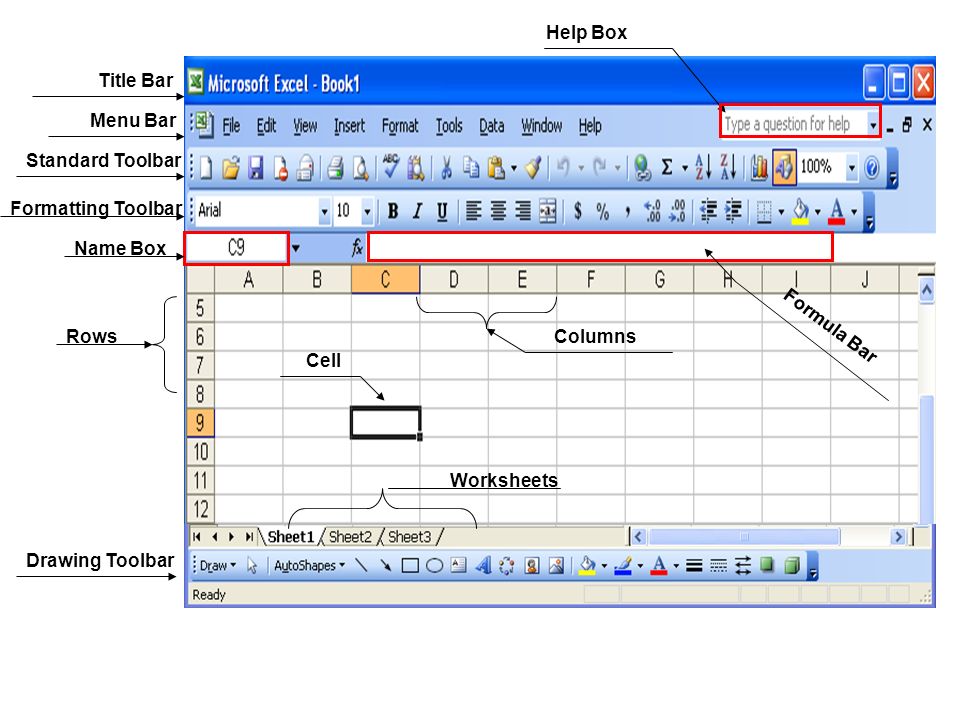Click the Paste clipboard icon

495,167
